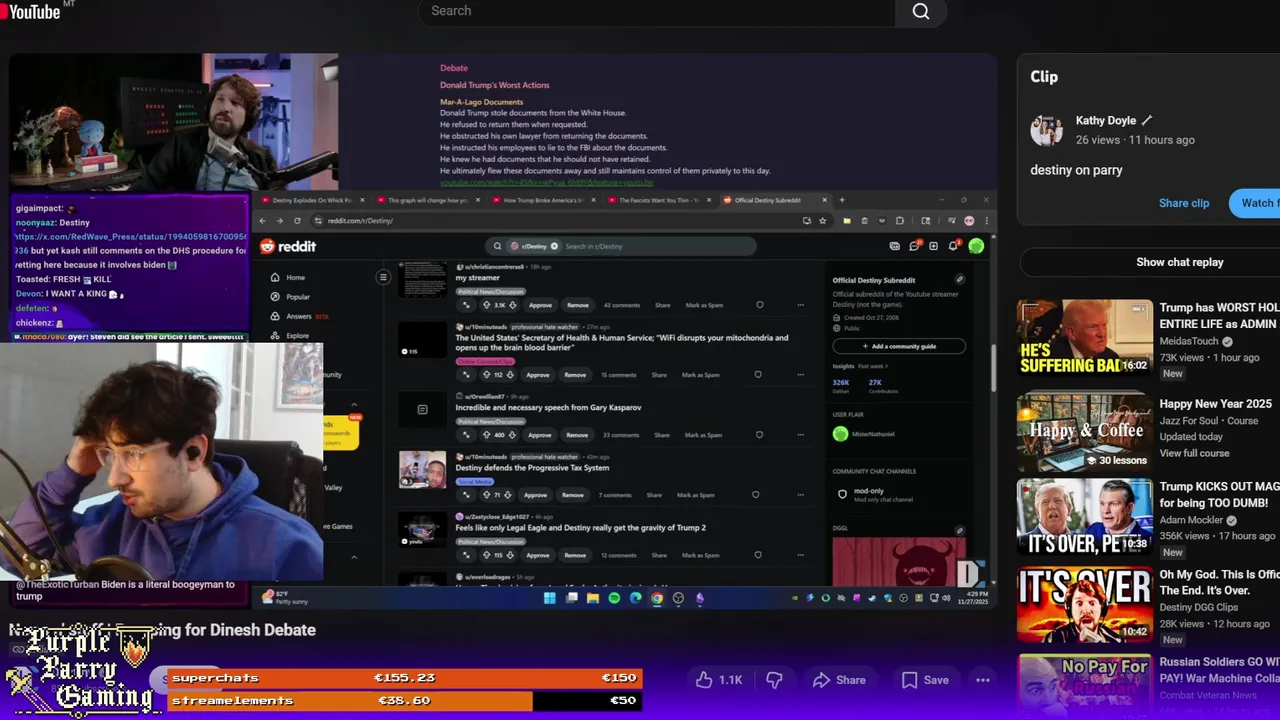Click View full course link
1280x720 pixels.
coord(1194,453)
